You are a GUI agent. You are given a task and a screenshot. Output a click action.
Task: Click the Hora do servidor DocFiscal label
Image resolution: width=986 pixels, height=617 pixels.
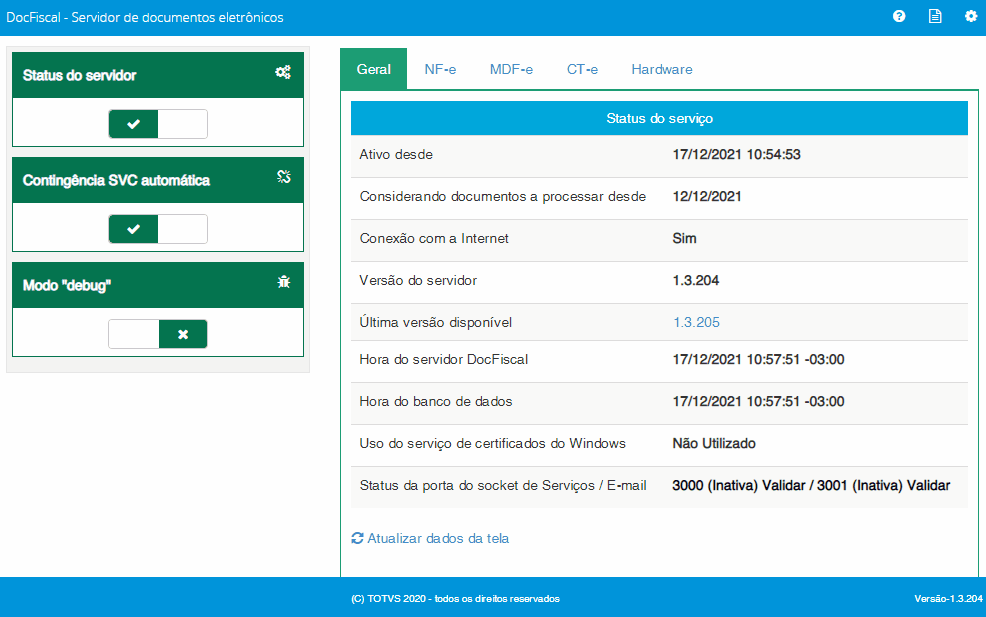[x=443, y=360]
